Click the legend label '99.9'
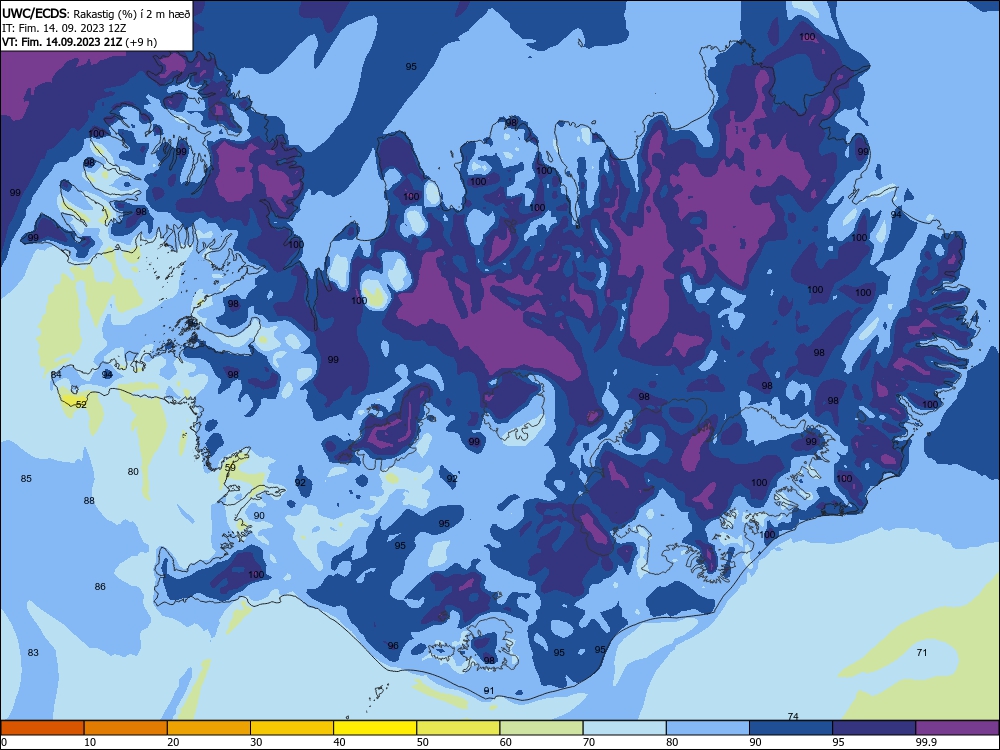This screenshot has width=1000, height=750. pos(925,742)
